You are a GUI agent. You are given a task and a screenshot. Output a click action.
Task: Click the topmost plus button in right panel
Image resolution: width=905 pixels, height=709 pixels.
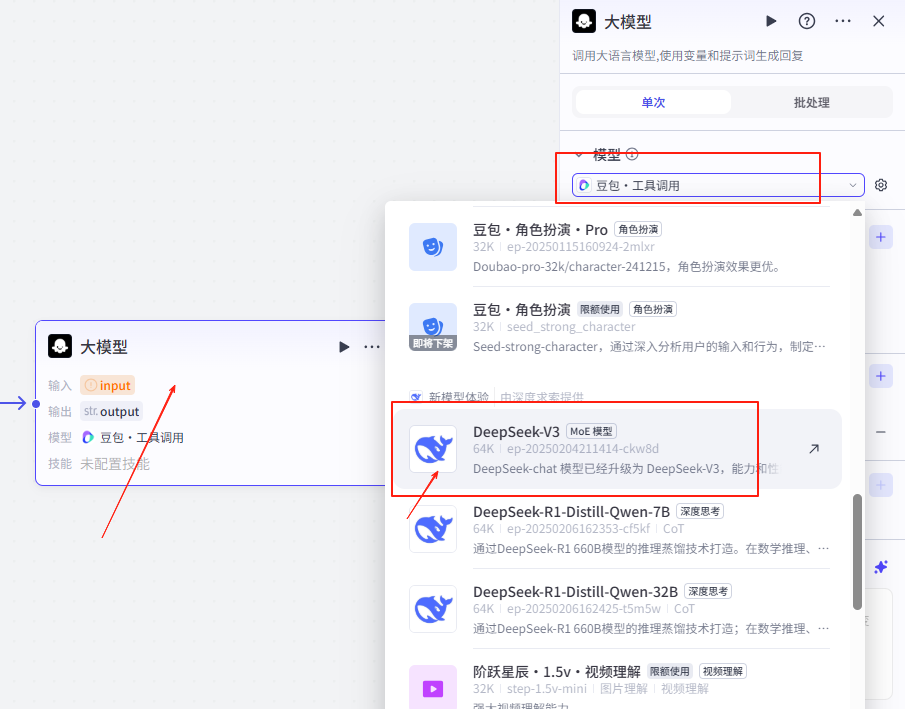point(881,237)
